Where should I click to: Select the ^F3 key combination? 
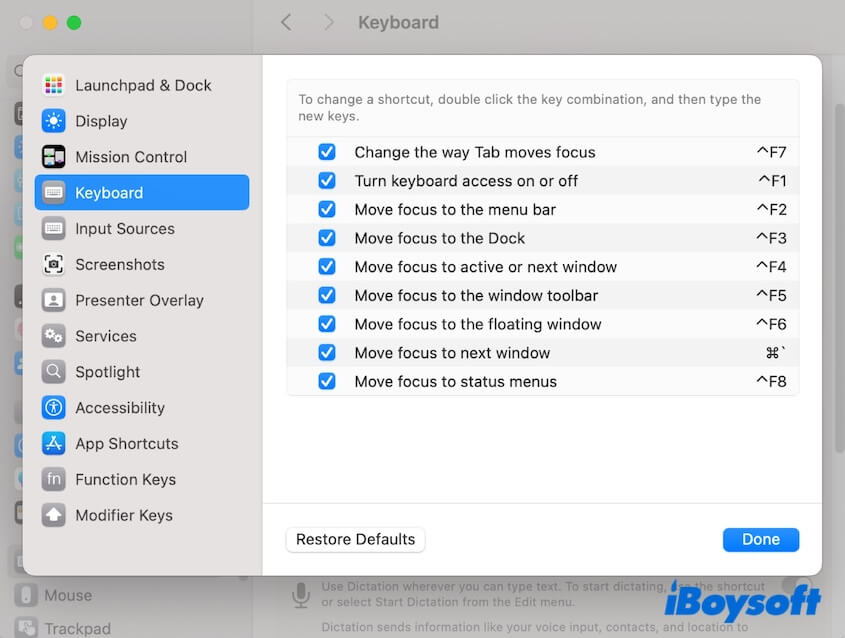click(x=771, y=238)
